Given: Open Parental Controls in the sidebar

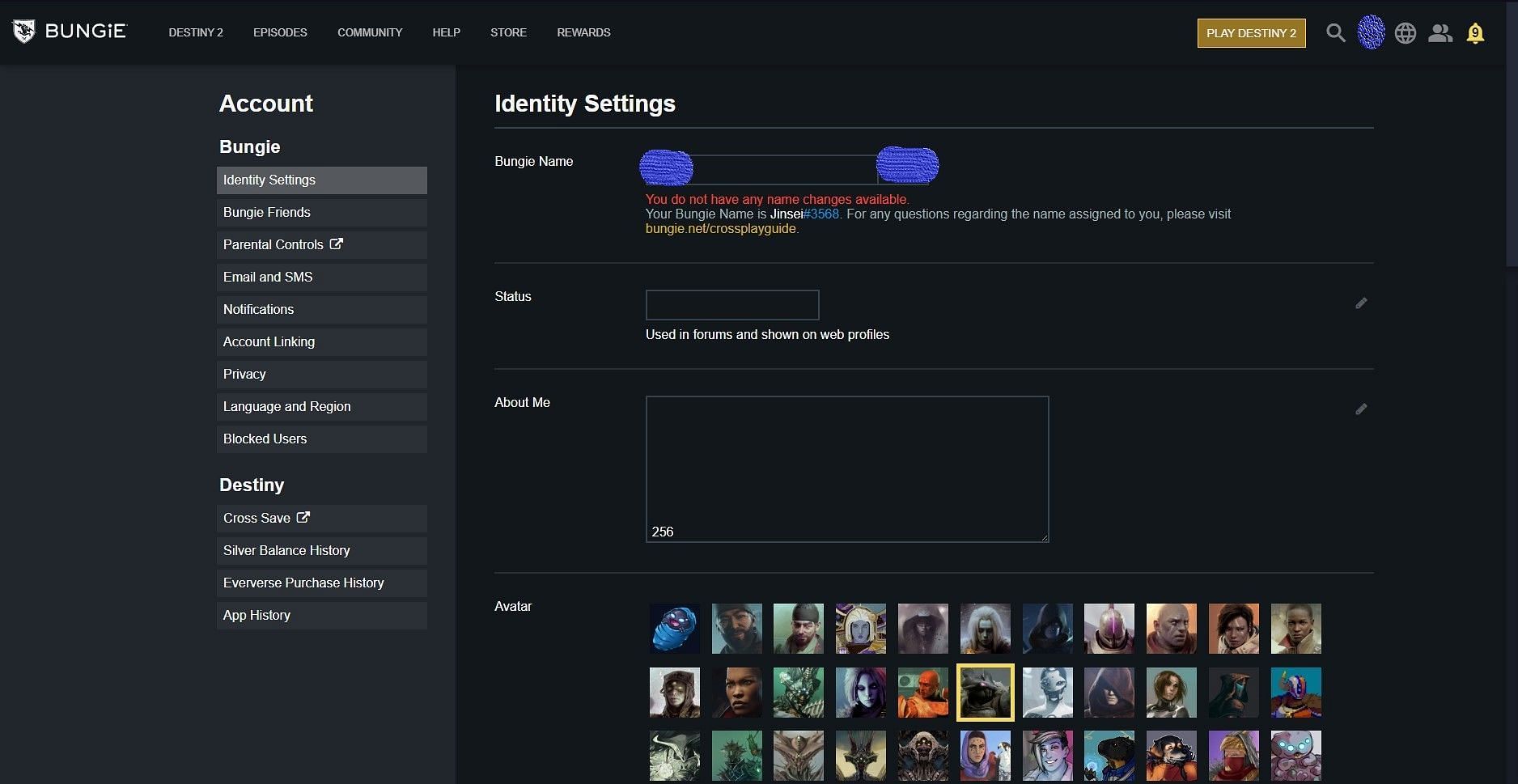Looking at the screenshot, I should (x=322, y=245).
